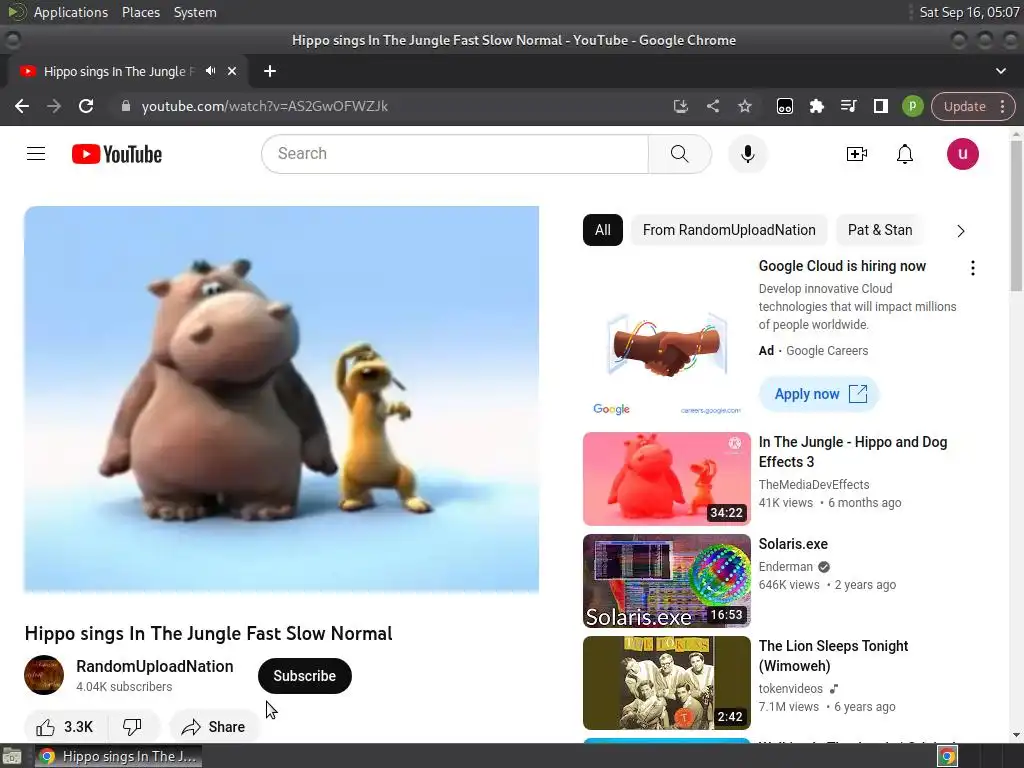Open Google Cloud is hiring ad title
Viewport: 1024px width, 768px height.
click(x=842, y=266)
